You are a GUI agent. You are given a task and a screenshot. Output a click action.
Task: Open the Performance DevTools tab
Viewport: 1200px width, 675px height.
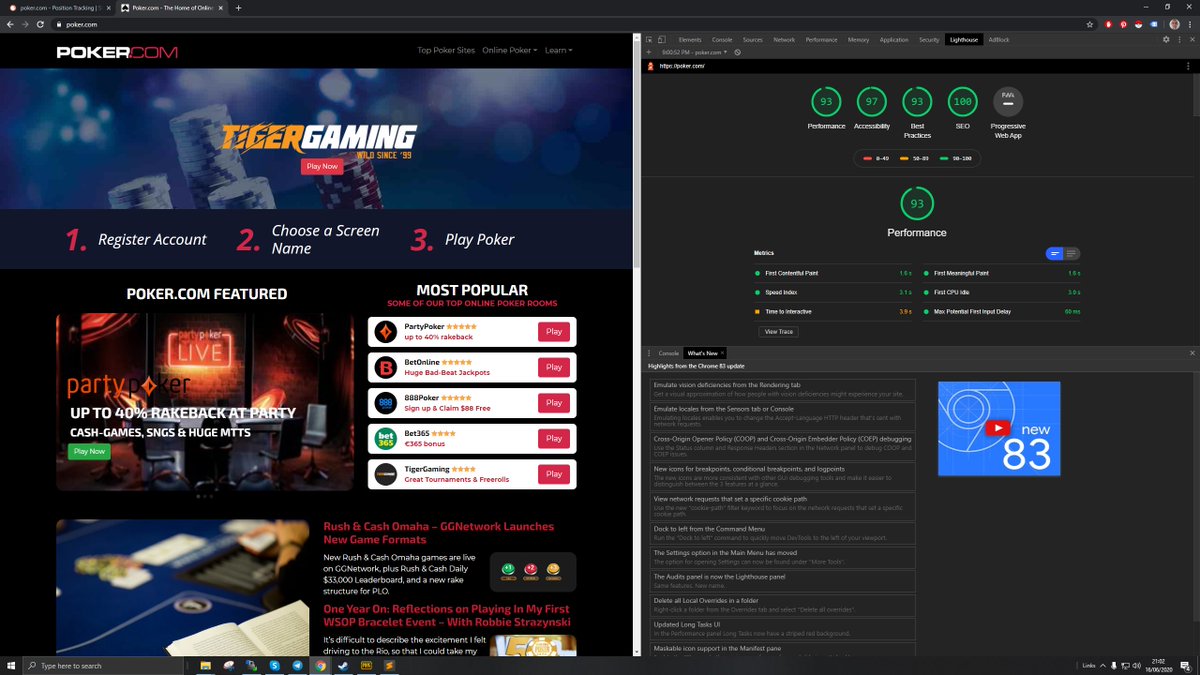(x=821, y=40)
